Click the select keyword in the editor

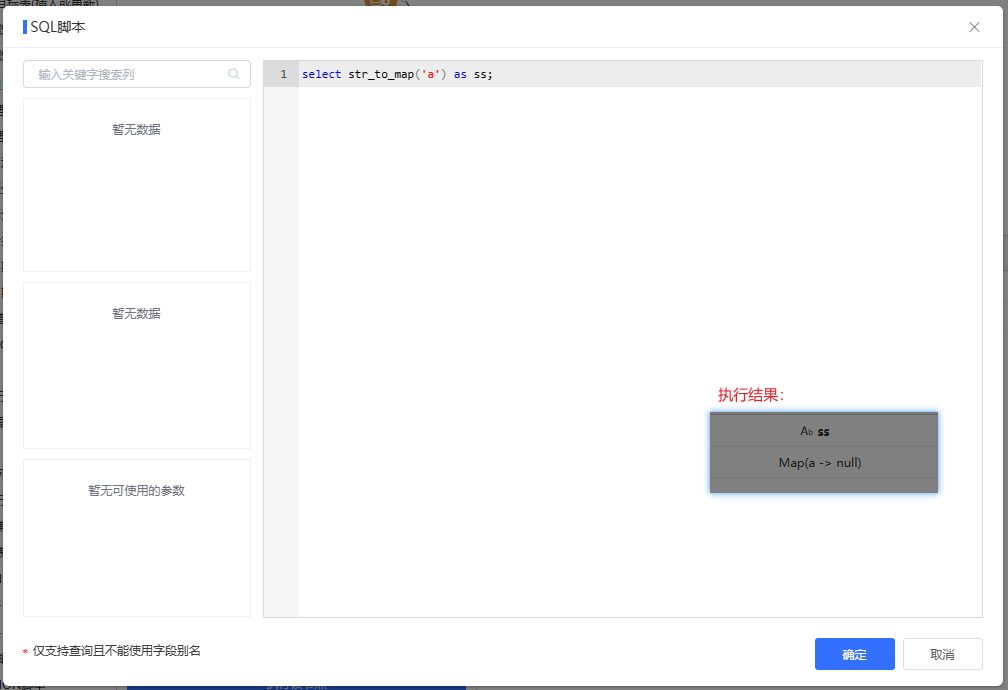[x=321, y=74]
